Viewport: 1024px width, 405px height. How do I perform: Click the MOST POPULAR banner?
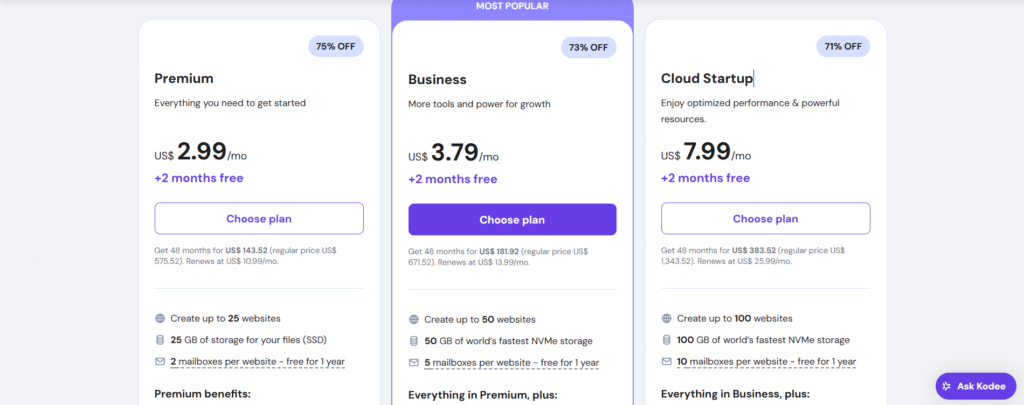512,7
